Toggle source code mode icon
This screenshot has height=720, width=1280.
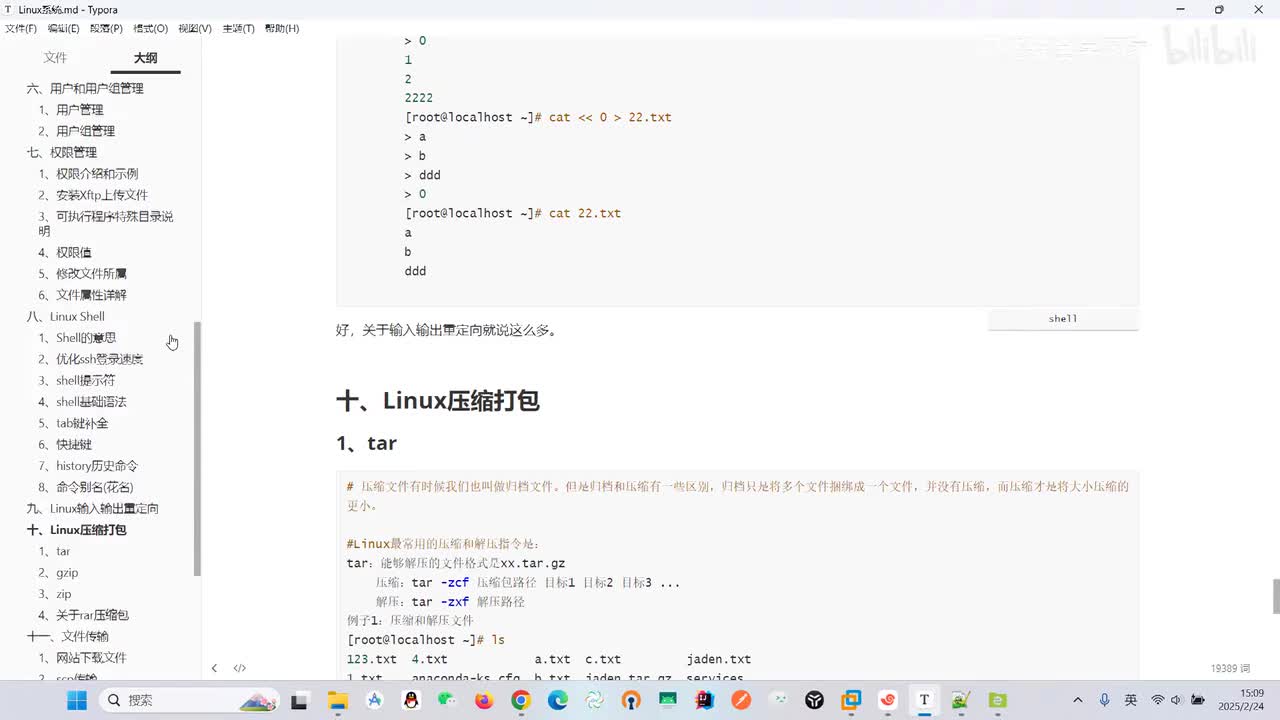coord(240,668)
